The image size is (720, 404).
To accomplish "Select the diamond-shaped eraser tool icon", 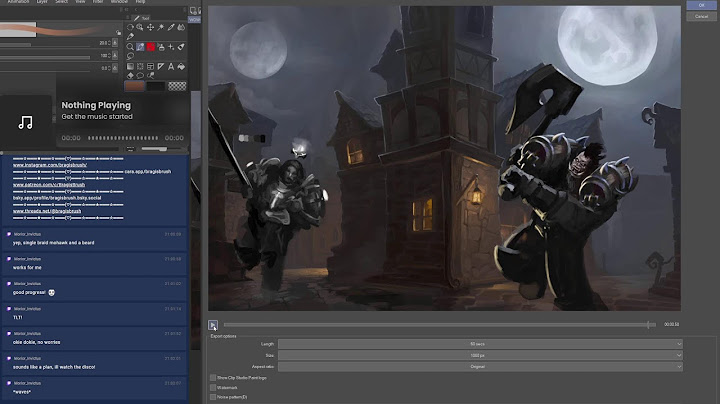I will point(130,76).
